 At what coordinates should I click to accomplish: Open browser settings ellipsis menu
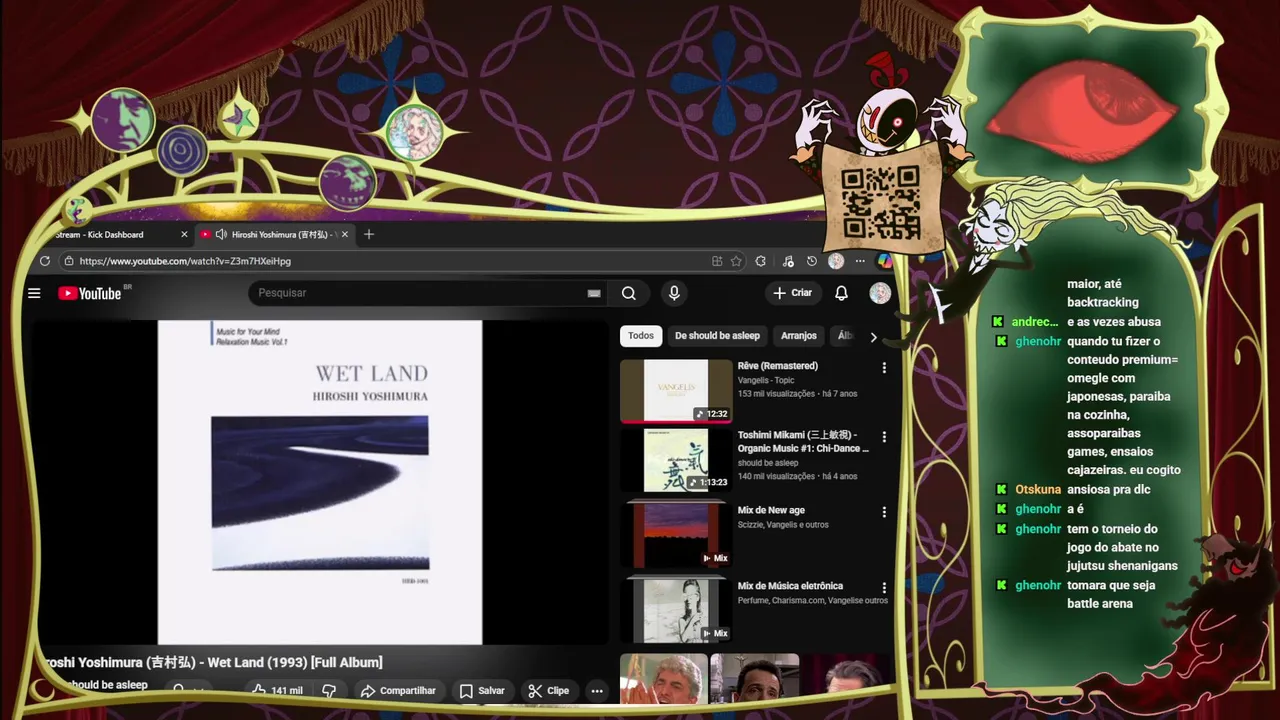pyautogui.click(x=860, y=261)
